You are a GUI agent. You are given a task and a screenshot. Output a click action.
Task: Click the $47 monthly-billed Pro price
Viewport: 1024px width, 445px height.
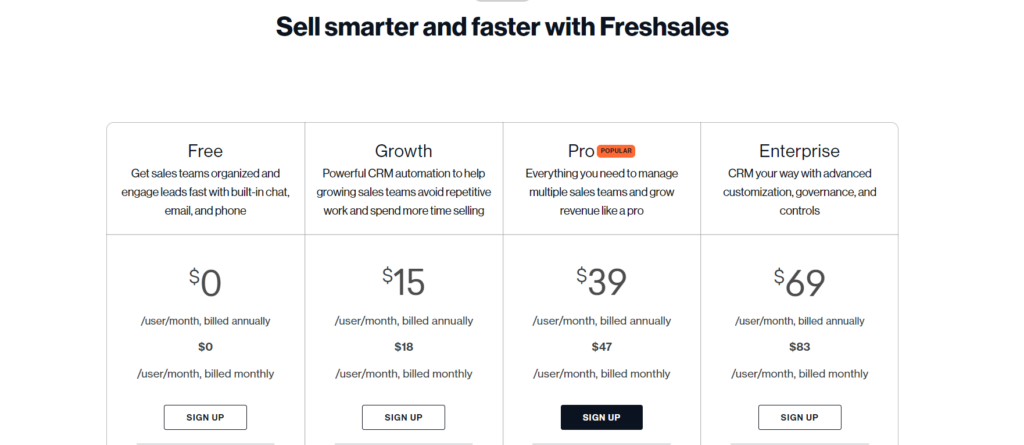601,347
